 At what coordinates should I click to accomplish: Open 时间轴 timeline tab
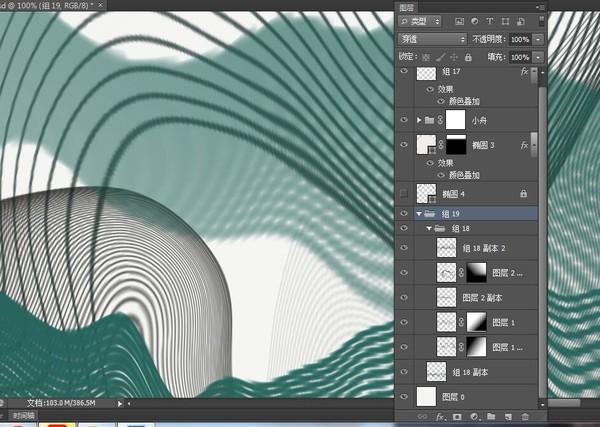[x=24, y=416]
